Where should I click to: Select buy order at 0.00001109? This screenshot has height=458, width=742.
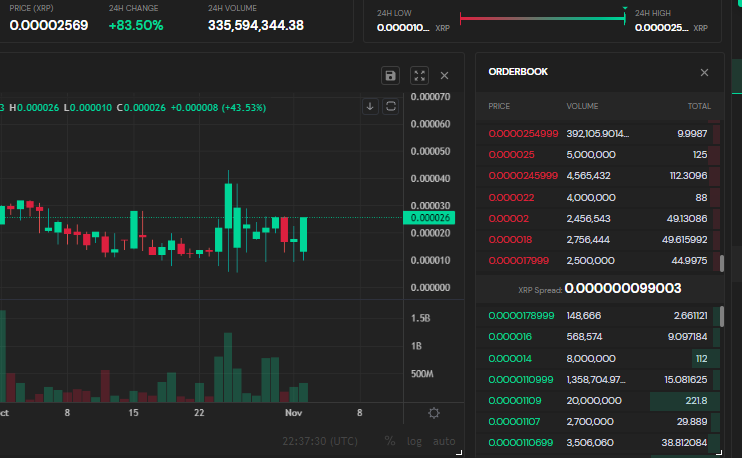pyautogui.click(x=598, y=401)
